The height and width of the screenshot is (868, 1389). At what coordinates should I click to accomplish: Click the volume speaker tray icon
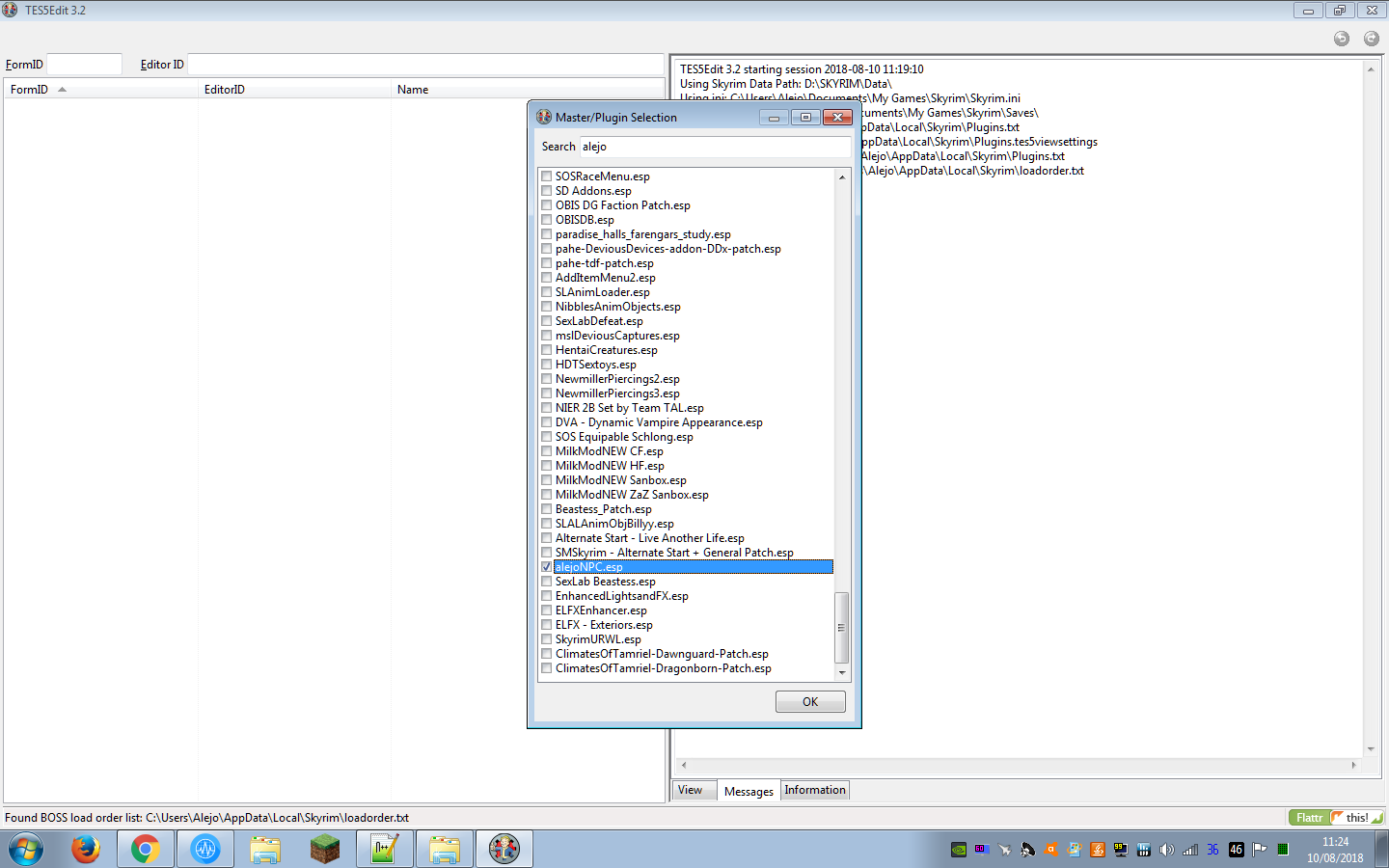coord(1166,850)
